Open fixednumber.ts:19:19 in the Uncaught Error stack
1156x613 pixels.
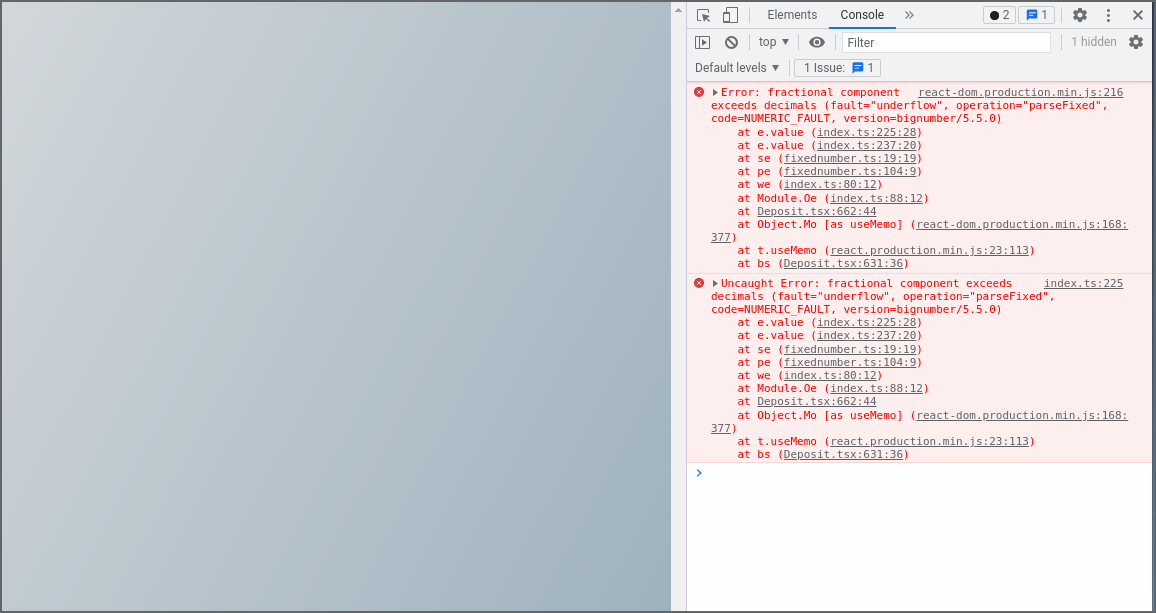850,349
